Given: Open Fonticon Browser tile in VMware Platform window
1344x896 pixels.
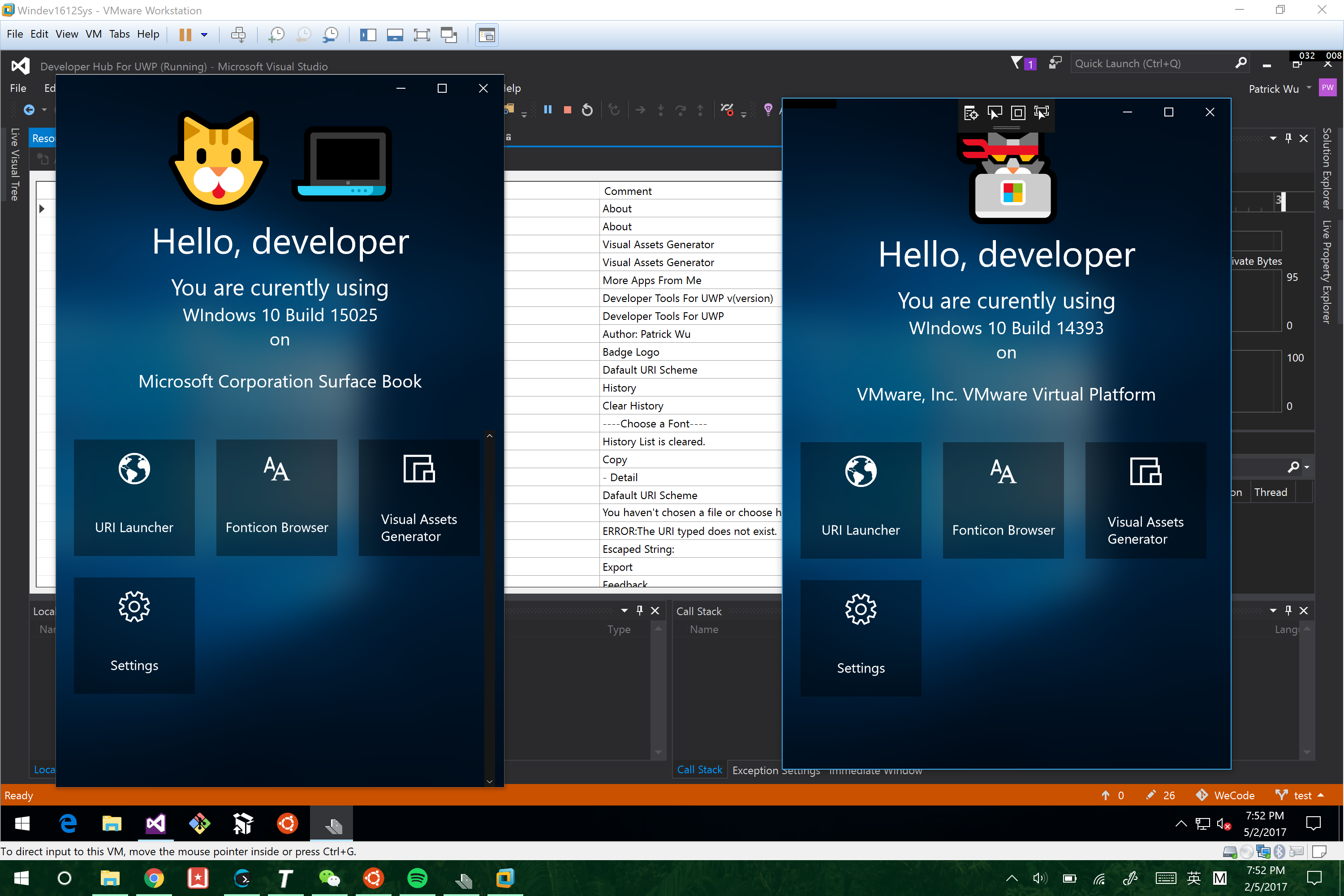Looking at the screenshot, I should coord(1004,500).
